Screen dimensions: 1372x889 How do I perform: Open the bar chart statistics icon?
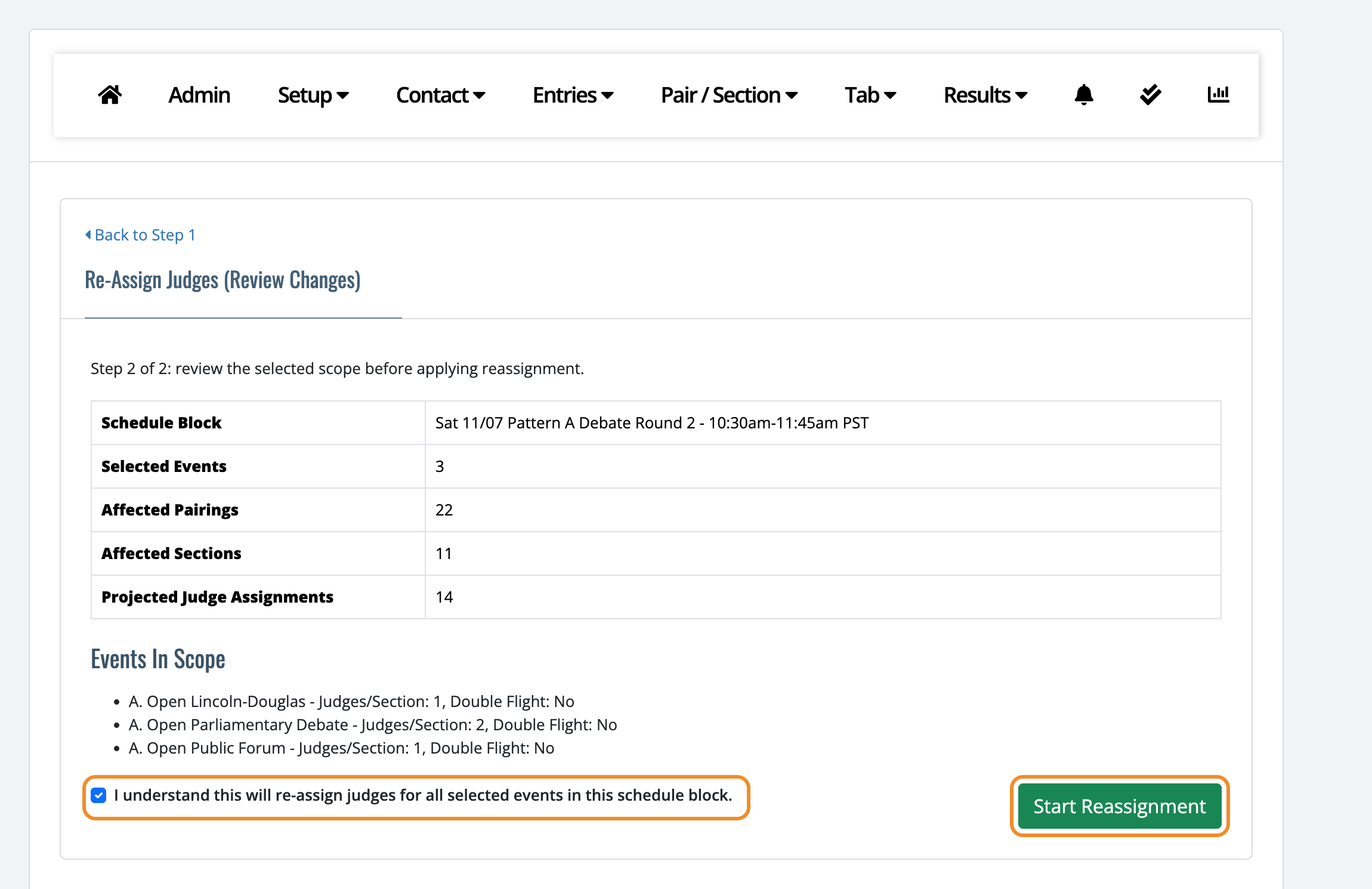tap(1218, 95)
